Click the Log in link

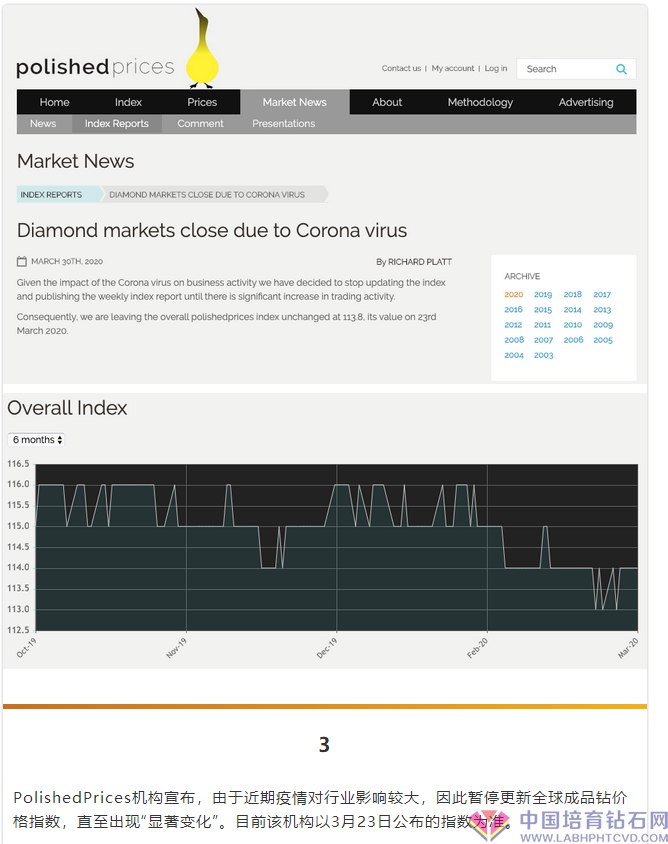496,68
